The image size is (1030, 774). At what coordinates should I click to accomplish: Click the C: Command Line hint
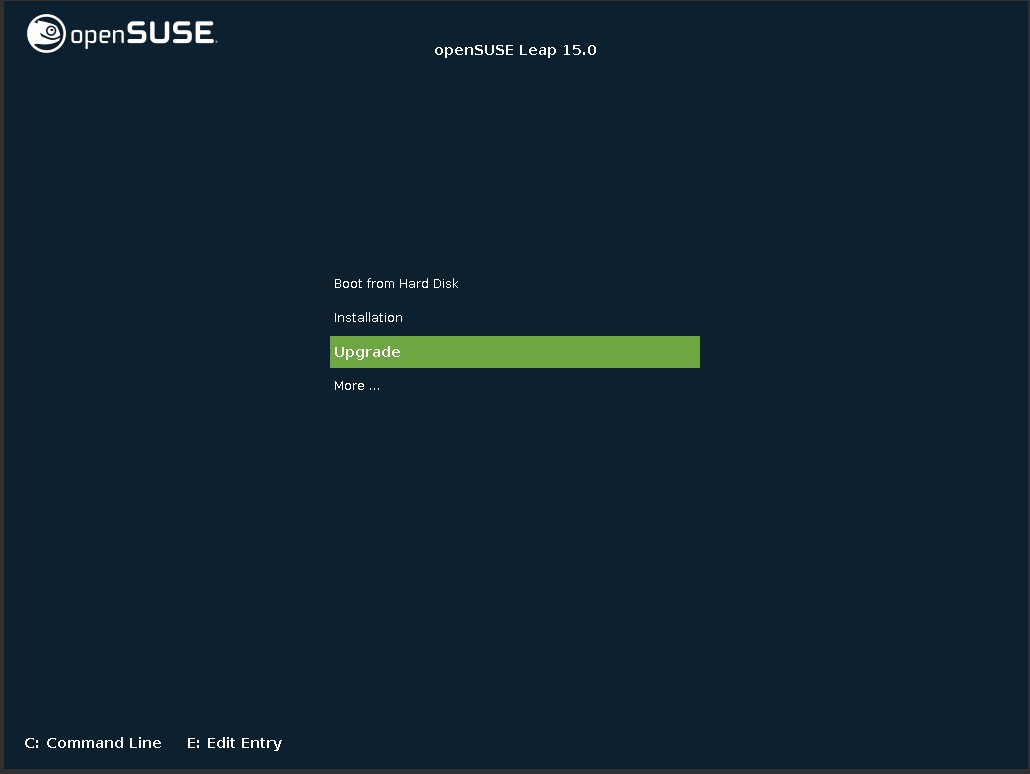coord(93,742)
